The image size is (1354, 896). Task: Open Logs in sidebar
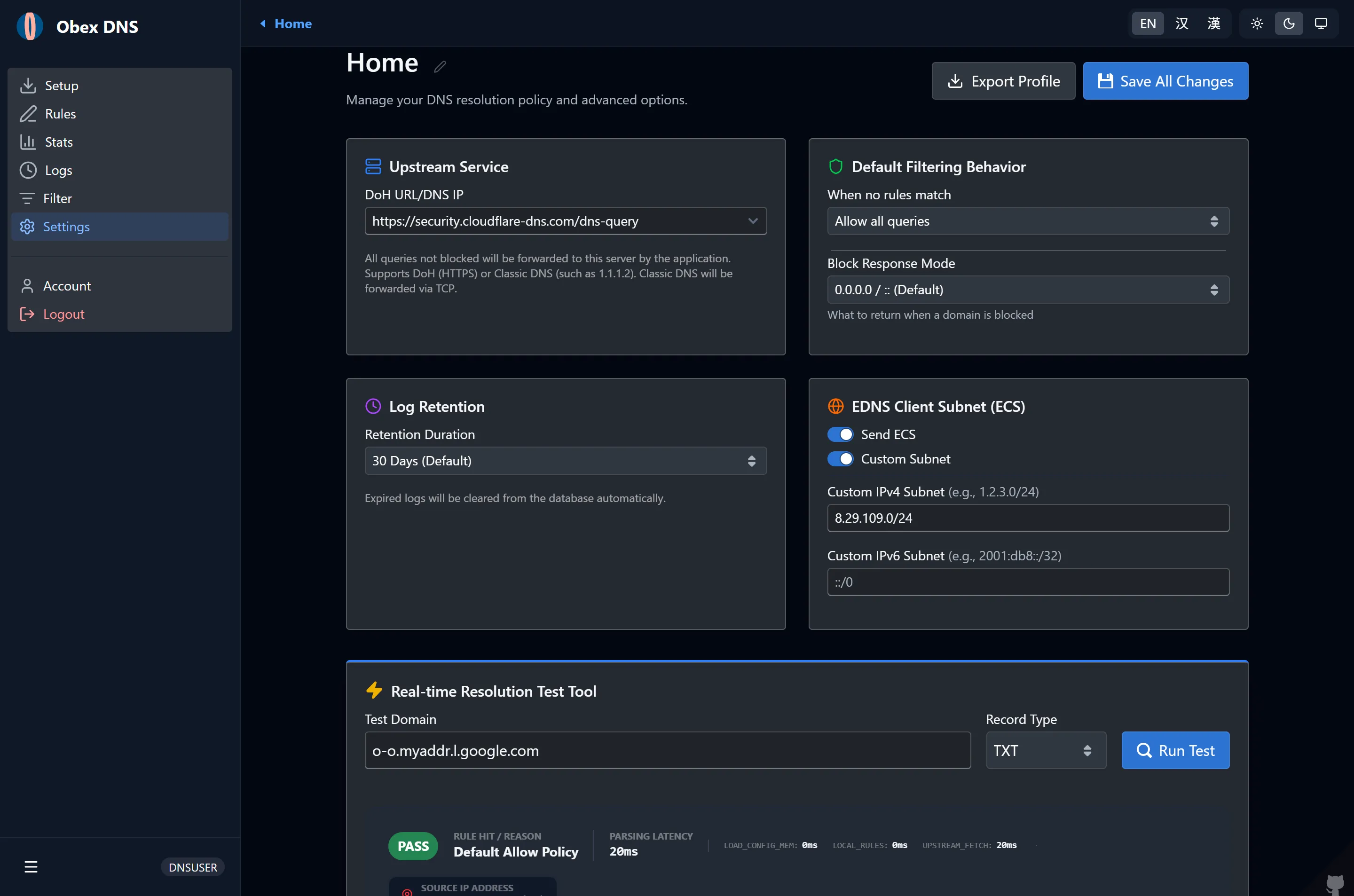pos(120,170)
